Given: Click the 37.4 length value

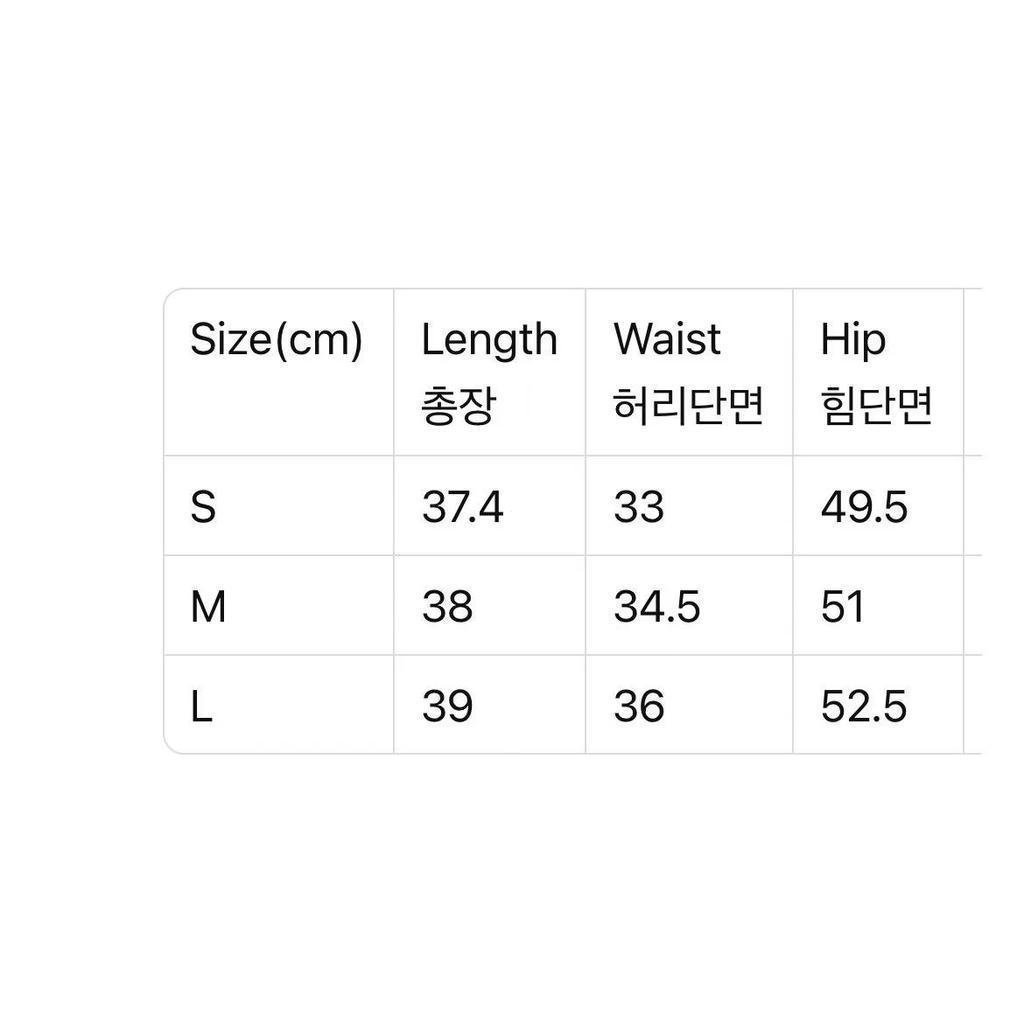Looking at the screenshot, I should click(462, 508).
